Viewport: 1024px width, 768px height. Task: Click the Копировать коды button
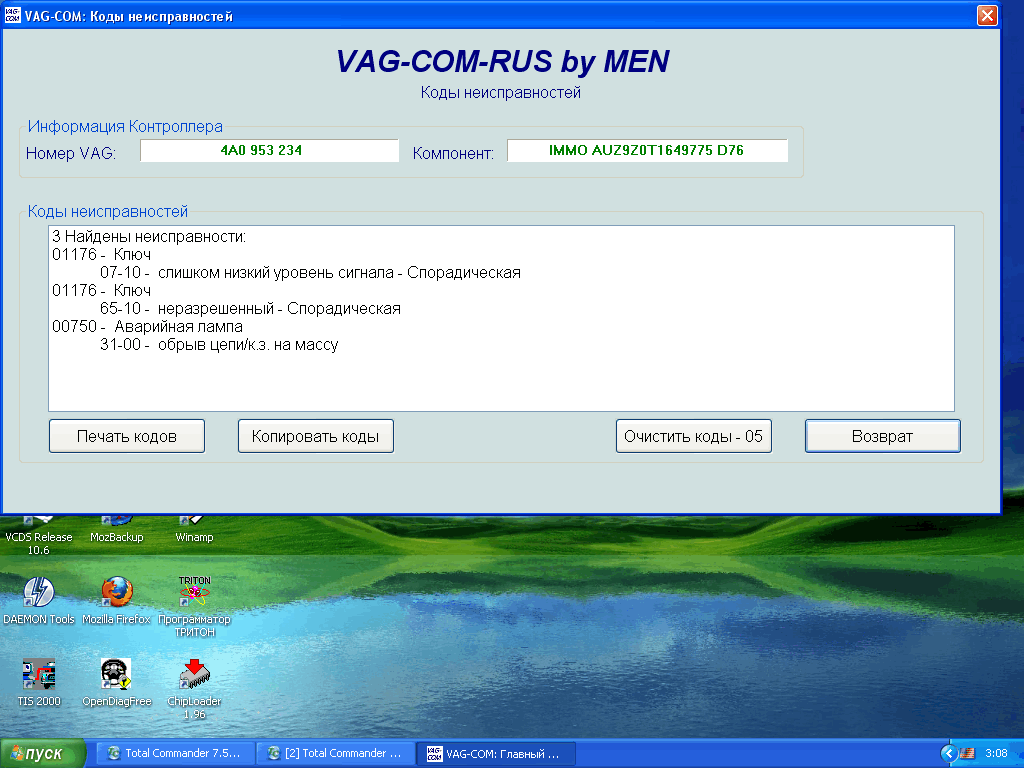pos(315,436)
